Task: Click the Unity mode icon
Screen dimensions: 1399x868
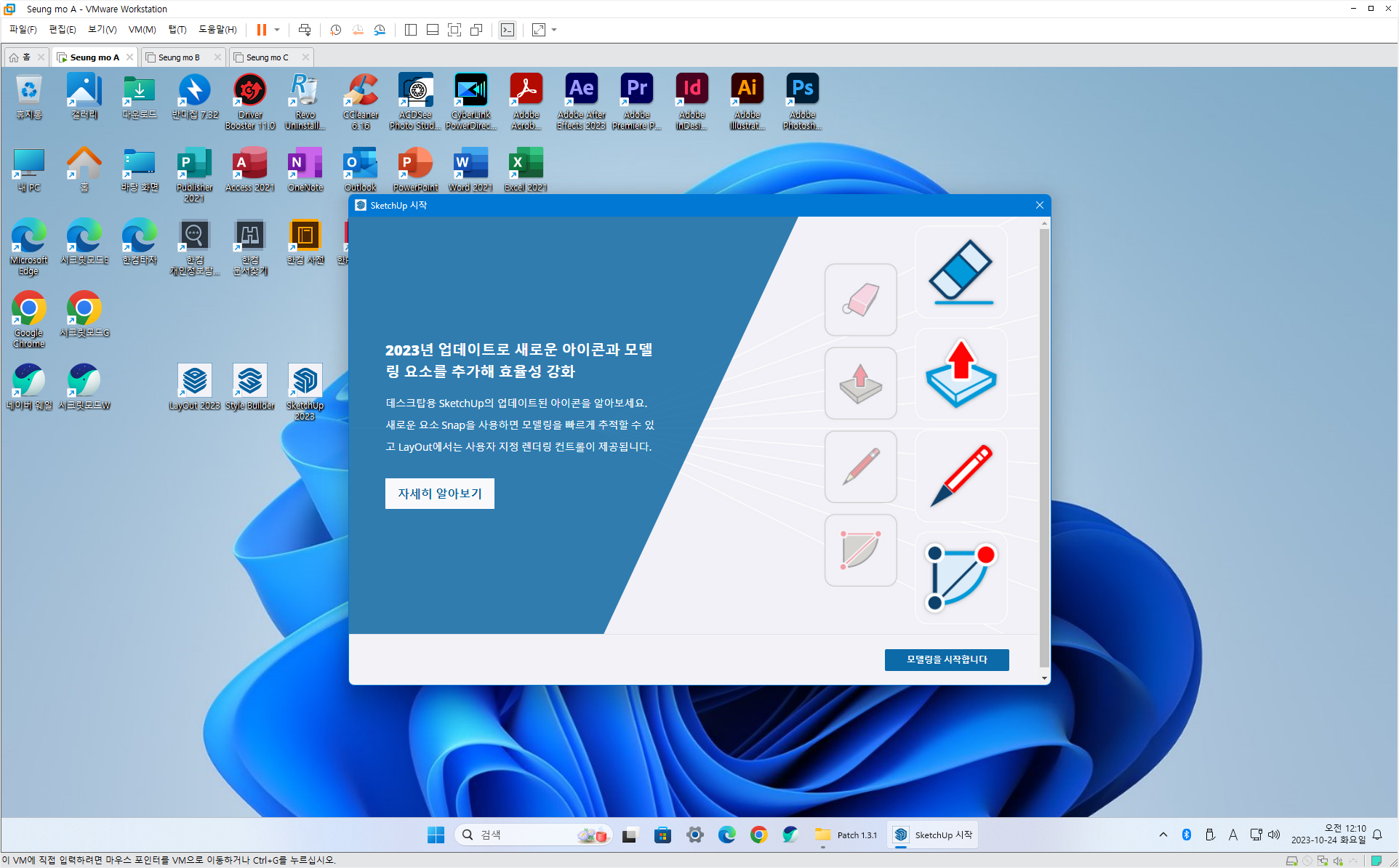Action: pyautogui.click(x=476, y=30)
